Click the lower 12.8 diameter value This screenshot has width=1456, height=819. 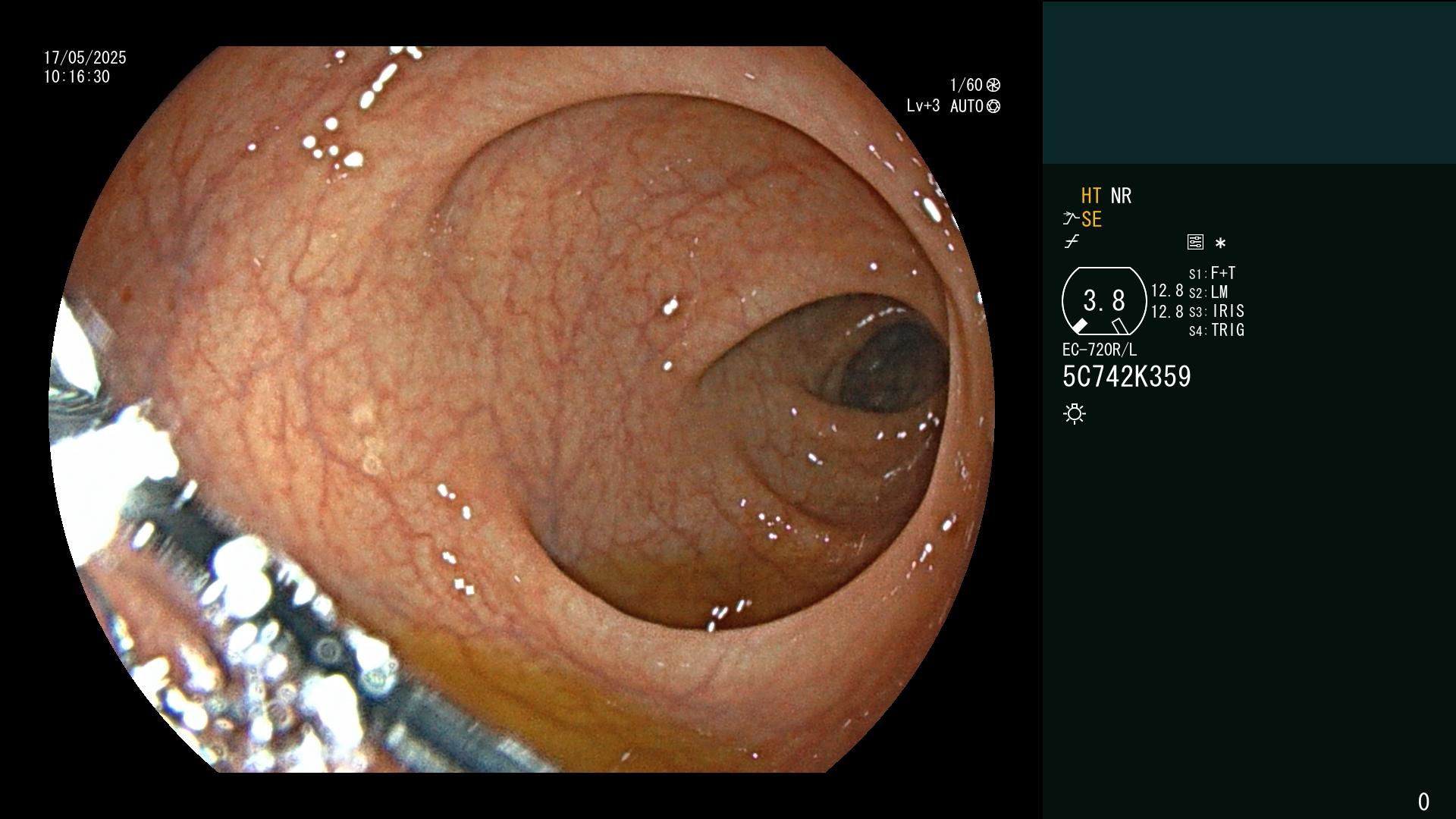[x=1167, y=312]
